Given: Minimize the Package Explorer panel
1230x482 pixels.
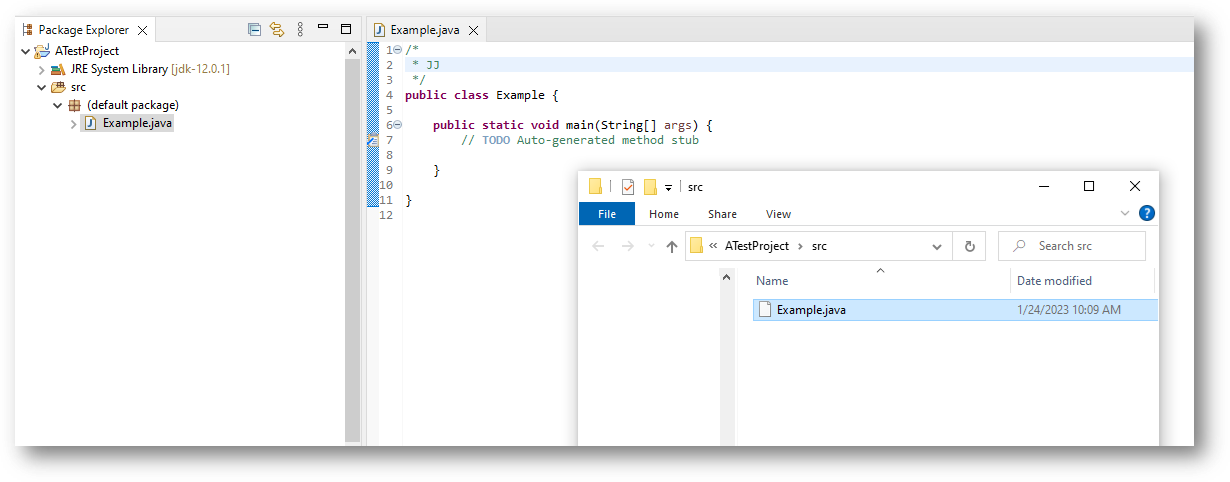Looking at the screenshot, I should [324, 30].
